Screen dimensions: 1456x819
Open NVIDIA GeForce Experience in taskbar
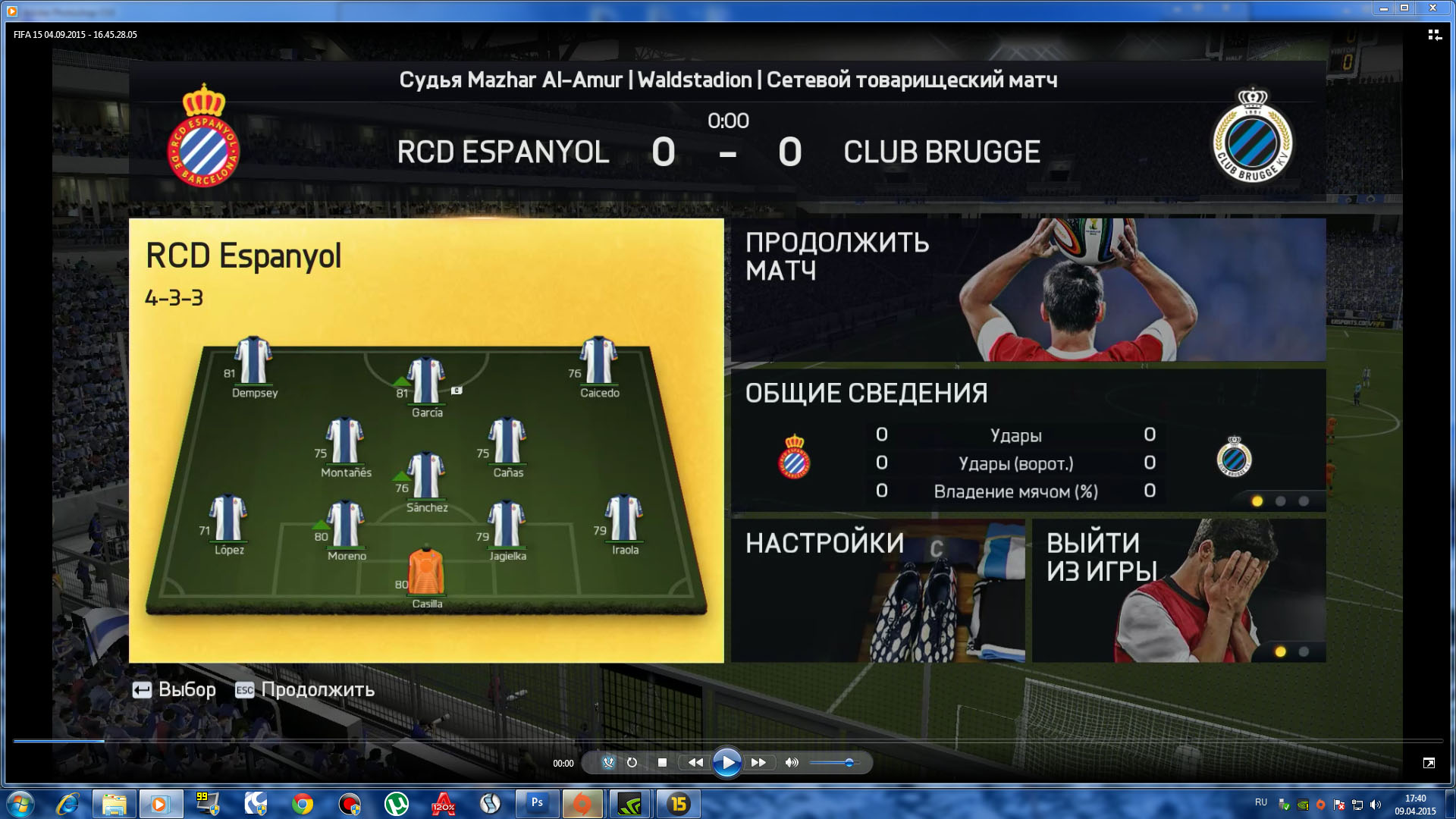pyautogui.click(x=630, y=804)
